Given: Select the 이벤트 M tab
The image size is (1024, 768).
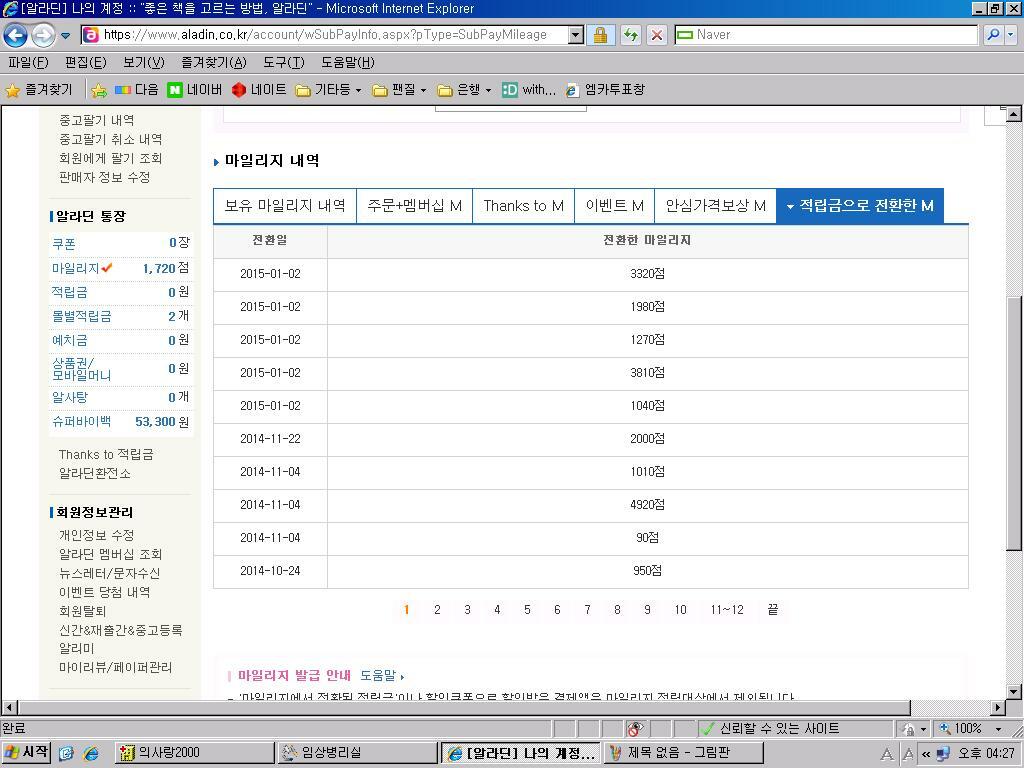Looking at the screenshot, I should 615,206.
